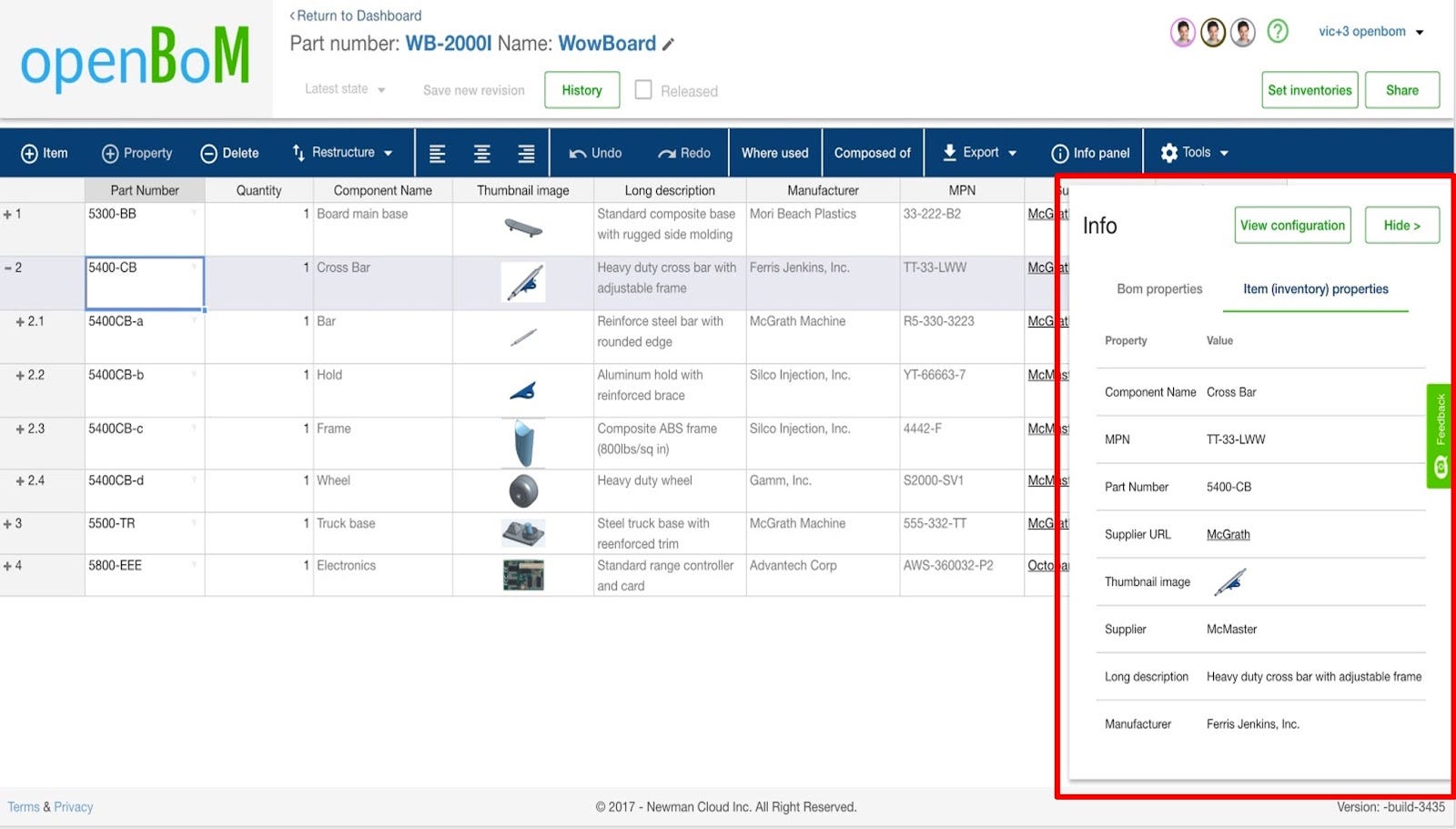Click the Wheel row thumbnail image
Image resolution: width=1456 pixels, height=829 pixels.
(523, 490)
